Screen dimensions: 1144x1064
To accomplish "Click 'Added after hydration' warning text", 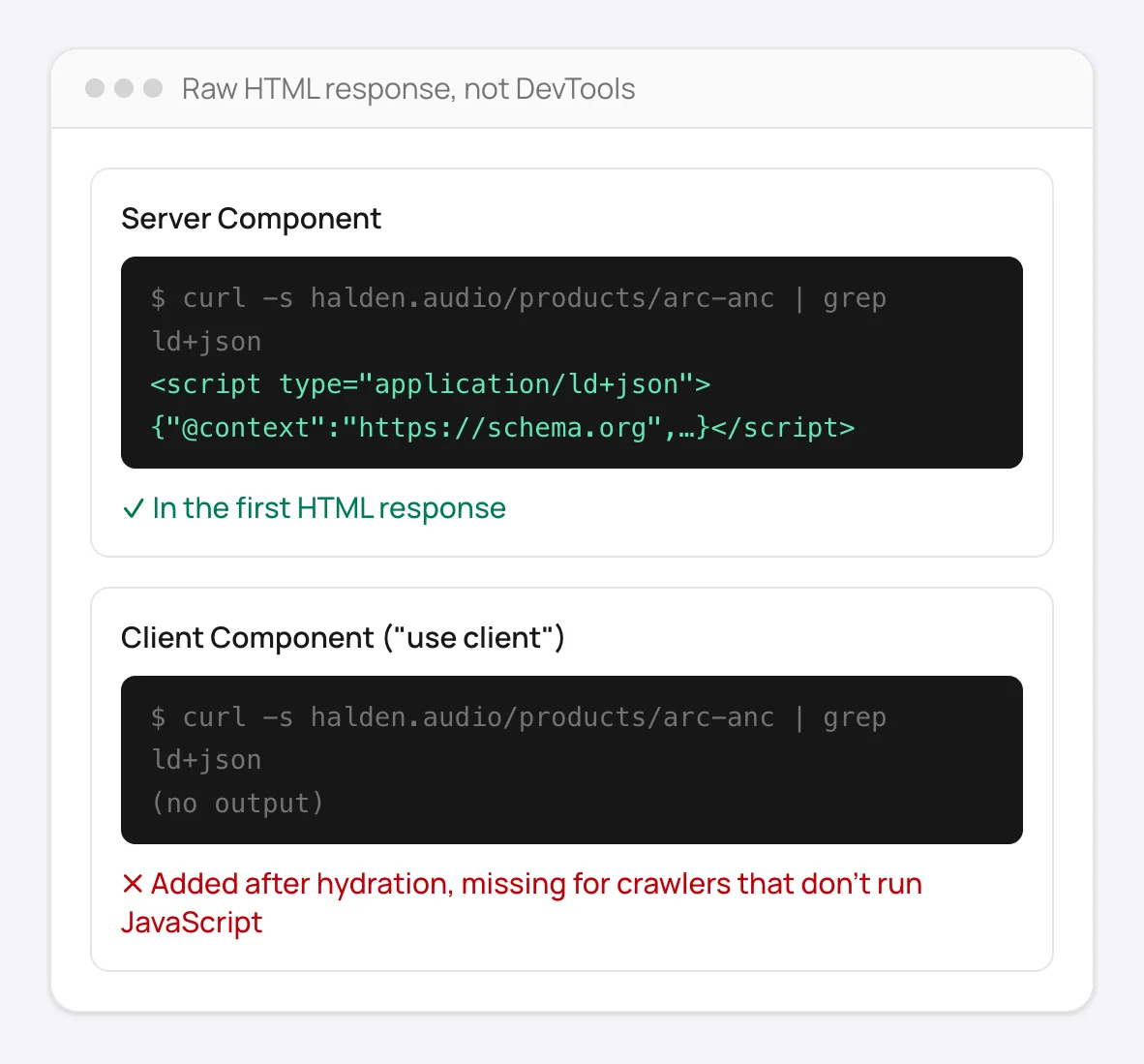I will pos(522,902).
